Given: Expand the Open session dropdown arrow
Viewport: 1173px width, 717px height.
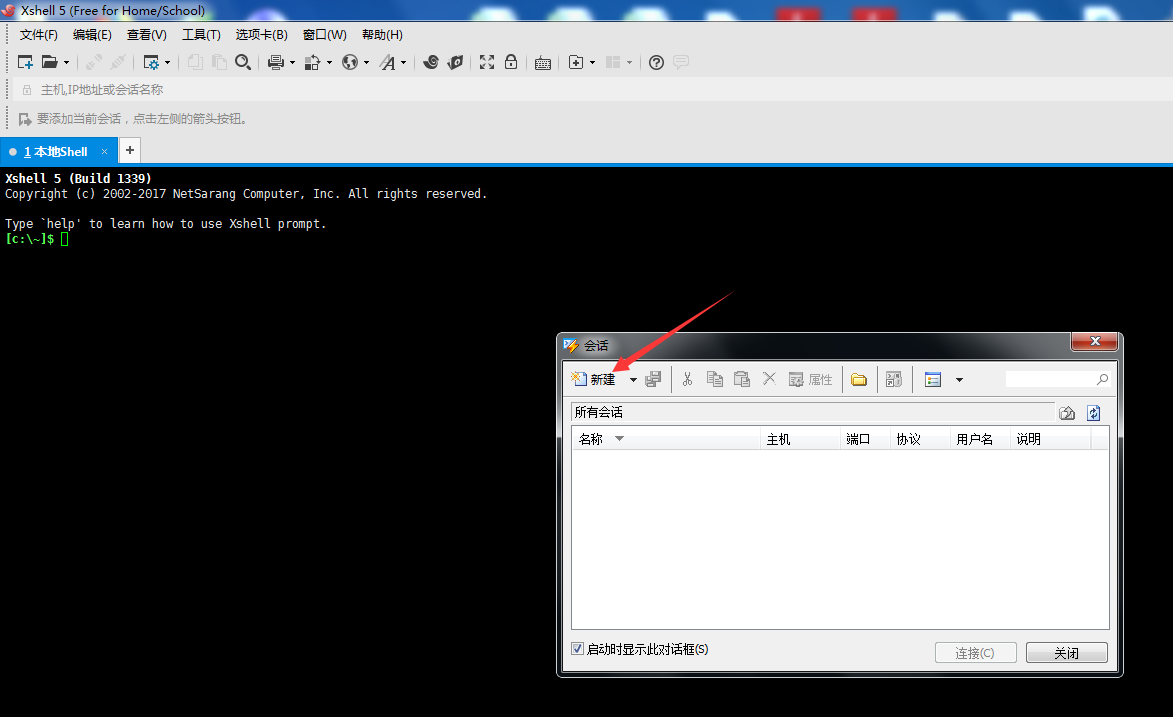Looking at the screenshot, I should 67,63.
